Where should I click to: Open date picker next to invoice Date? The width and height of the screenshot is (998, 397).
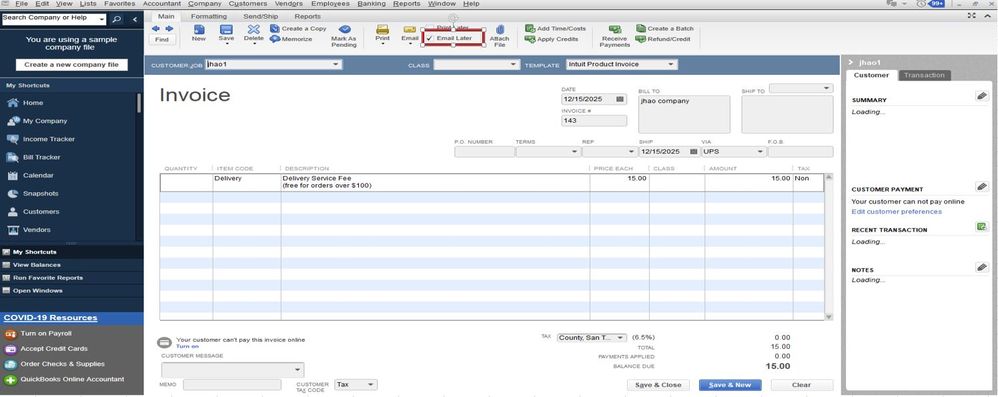tap(620, 100)
